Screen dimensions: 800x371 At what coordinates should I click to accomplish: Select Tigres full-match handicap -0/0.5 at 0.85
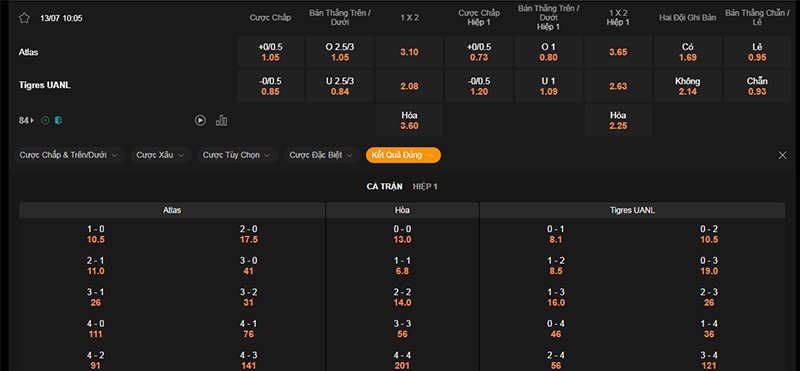(x=270, y=86)
